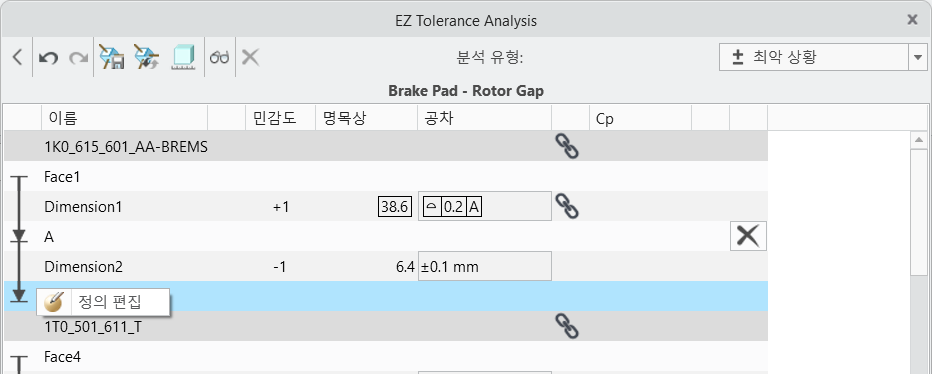Click the link icon on the 1T0_501_611_T row

point(567,326)
